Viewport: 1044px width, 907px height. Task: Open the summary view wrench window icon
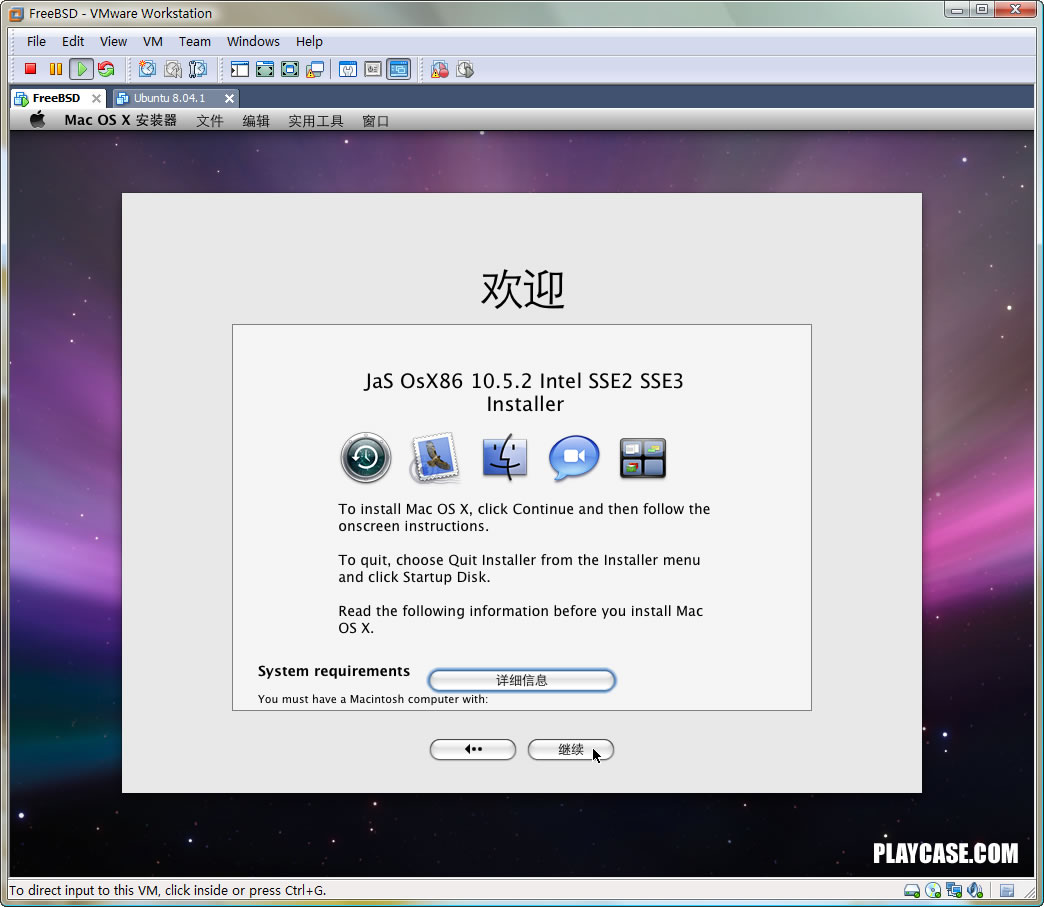[x=348, y=69]
